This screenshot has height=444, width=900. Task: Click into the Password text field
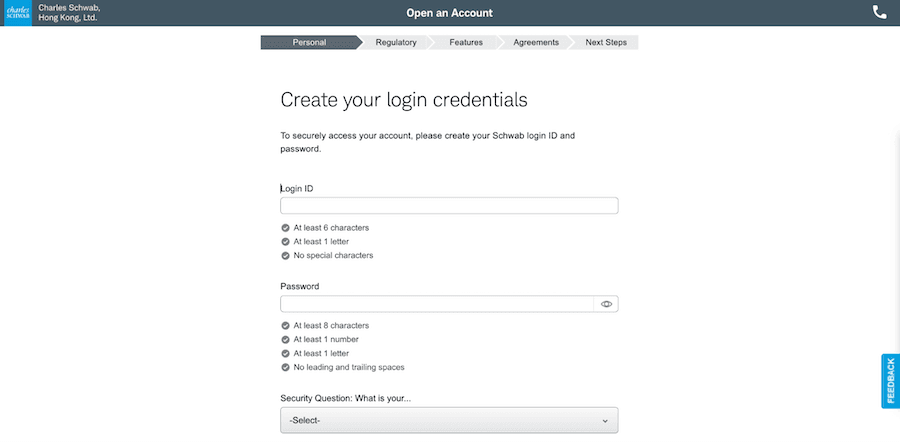coord(437,304)
